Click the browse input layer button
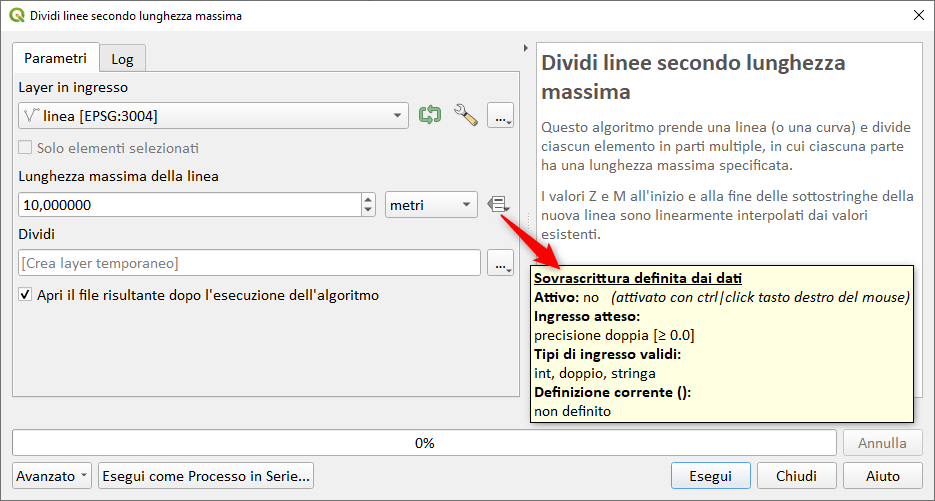This screenshot has height=501, width=935. pos(500,116)
